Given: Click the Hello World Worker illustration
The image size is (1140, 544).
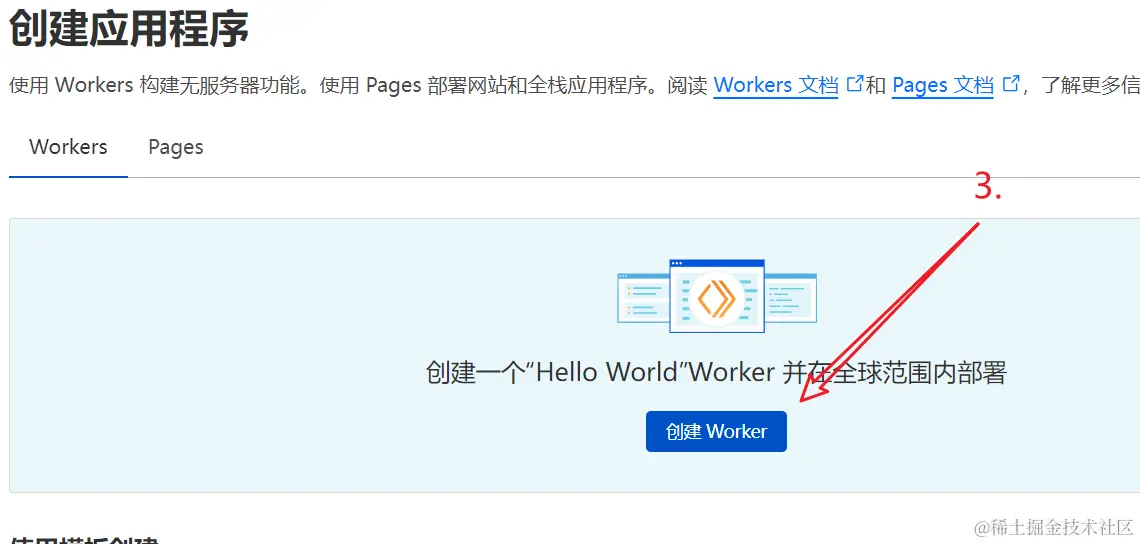Looking at the screenshot, I should 716,296.
